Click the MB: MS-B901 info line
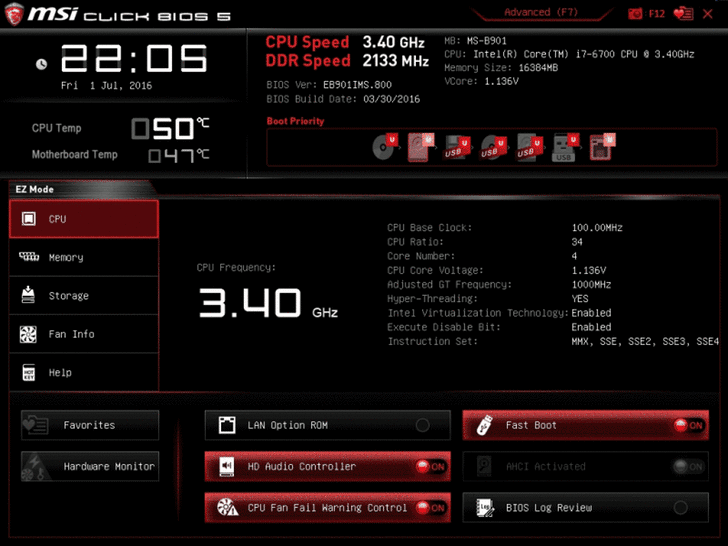The width and height of the screenshot is (728, 546). (475, 41)
